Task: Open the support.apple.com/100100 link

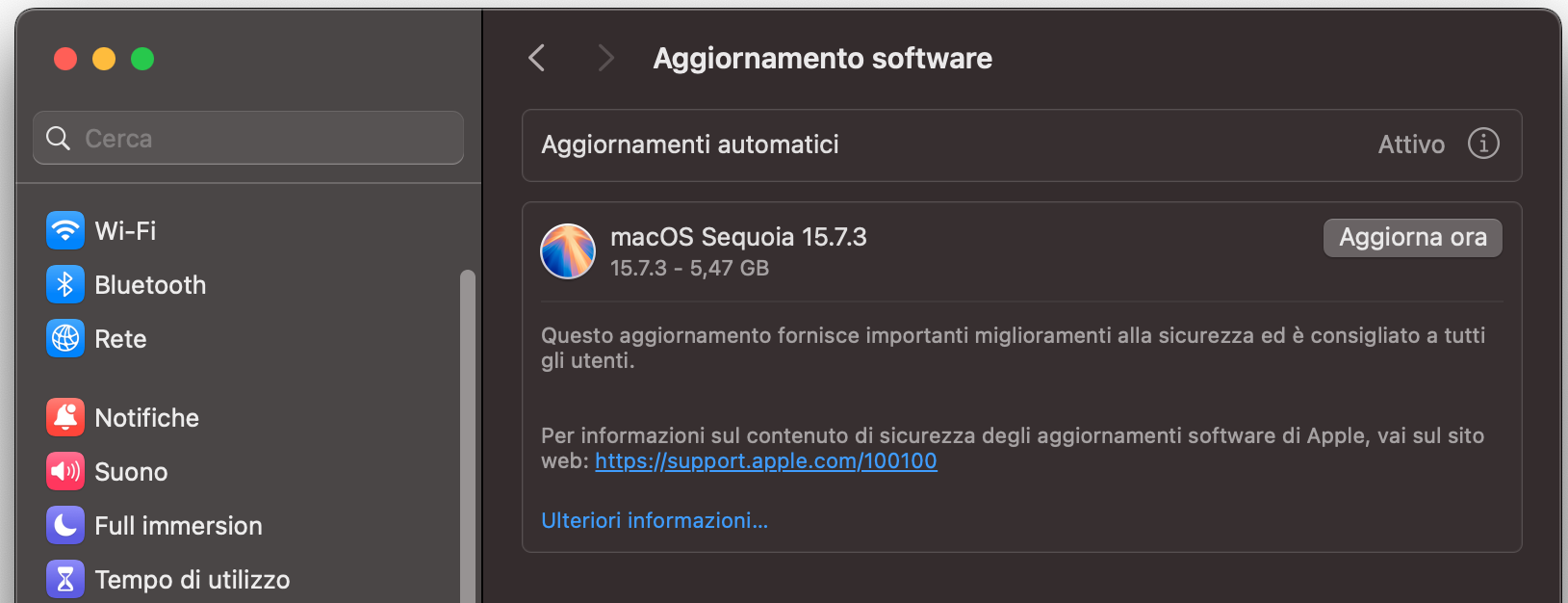Action: 765,461
